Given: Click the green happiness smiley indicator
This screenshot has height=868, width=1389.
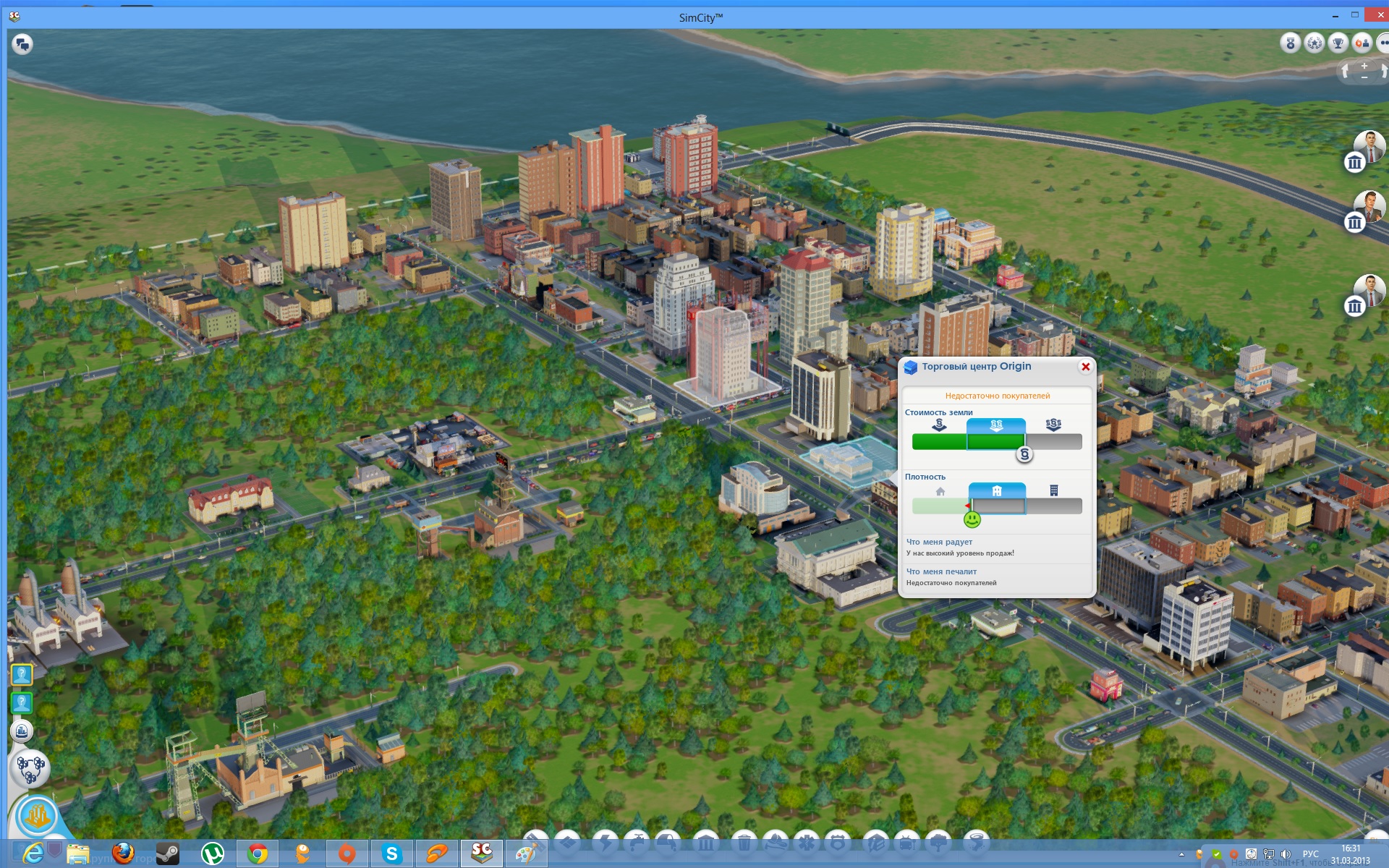Looking at the screenshot, I should tap(972, 519).
